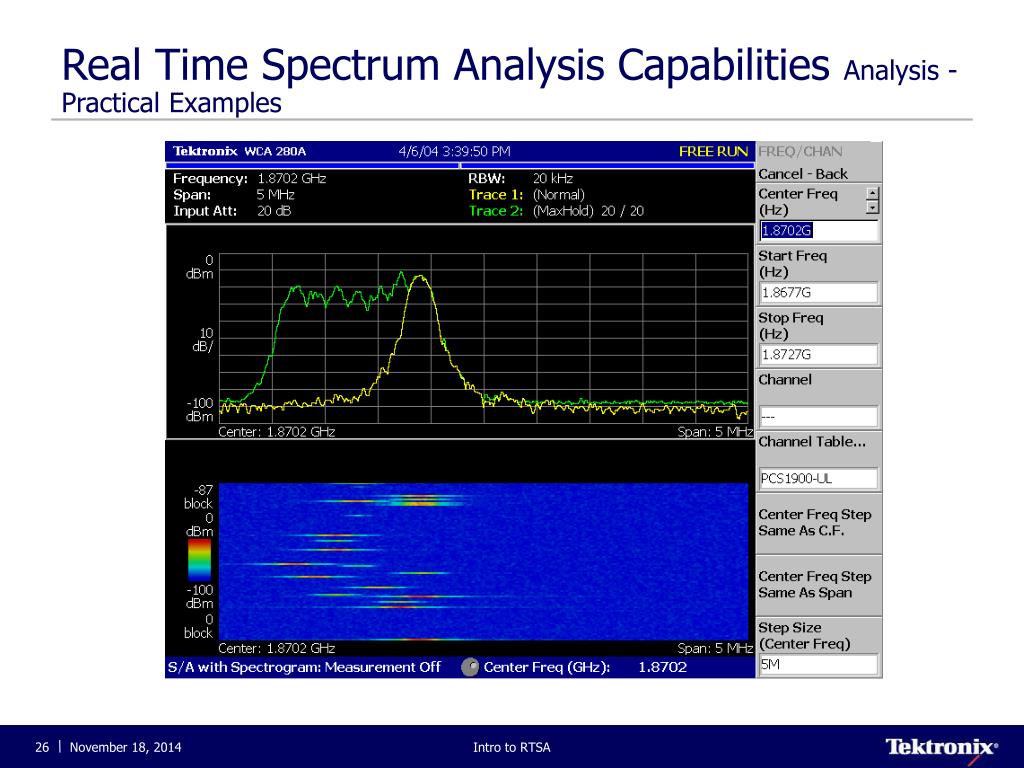Select Step Size 5M field
Image resolution: width=1024 pixels, height=768 pixels.
coord(819,665)
